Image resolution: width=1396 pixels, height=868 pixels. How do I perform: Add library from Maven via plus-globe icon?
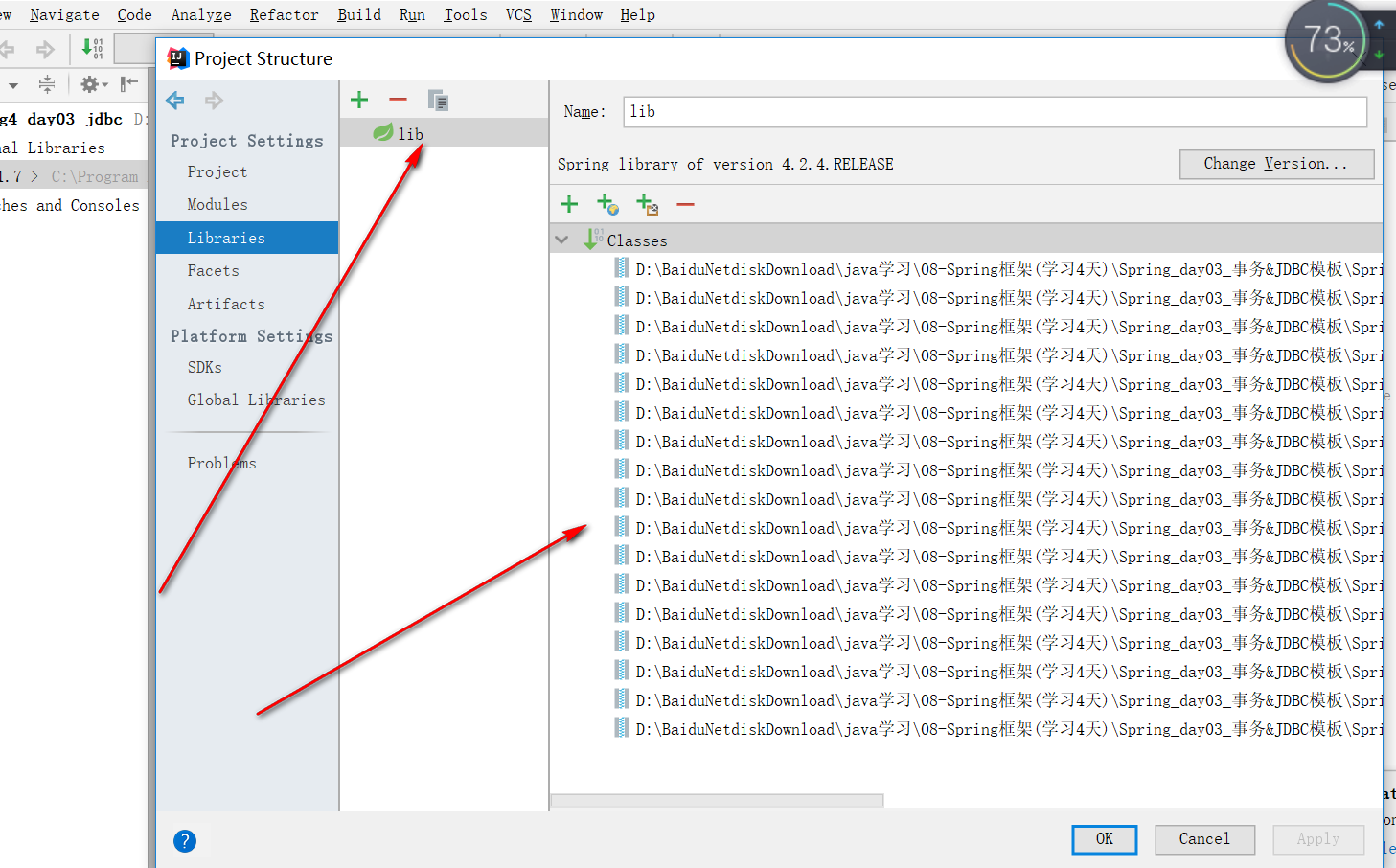click(607, 203)
